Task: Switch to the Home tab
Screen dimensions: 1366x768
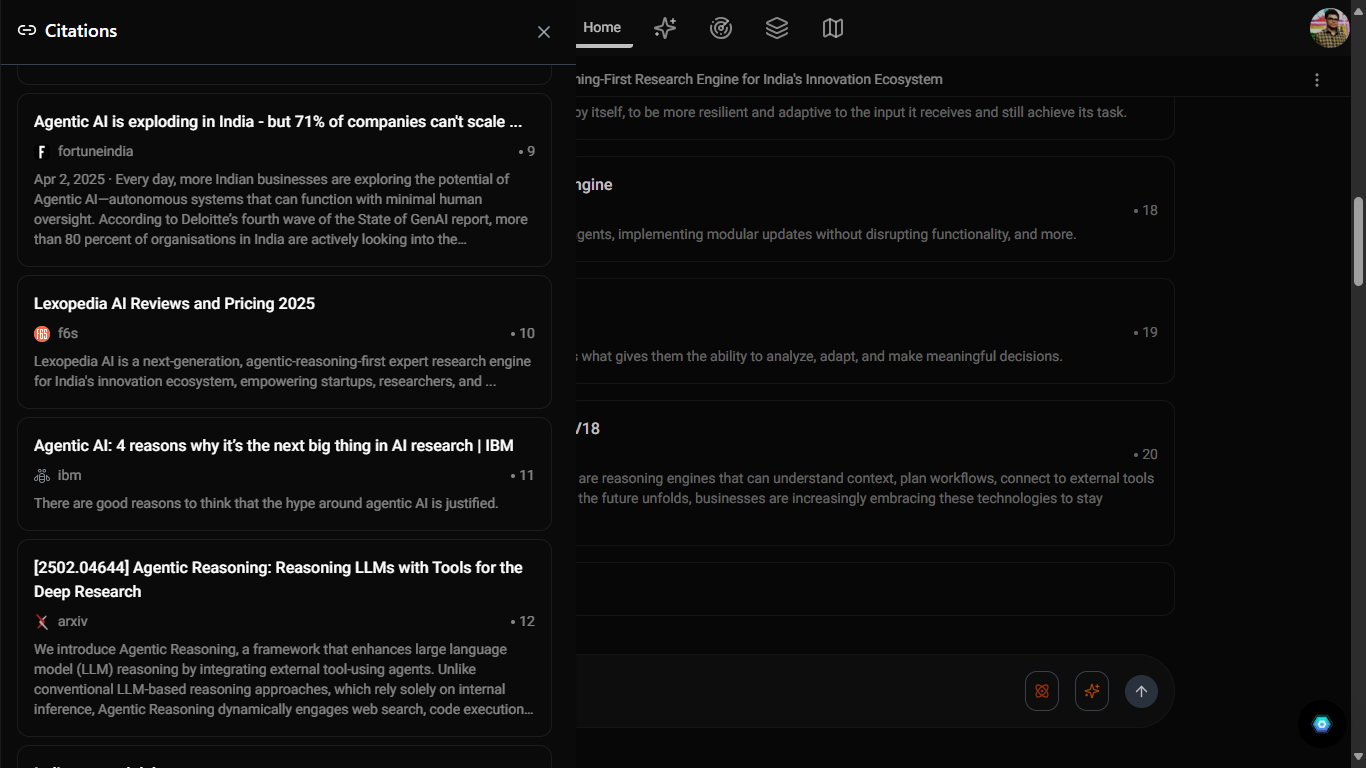Action: pyautogui.click(x=602, y=28)
